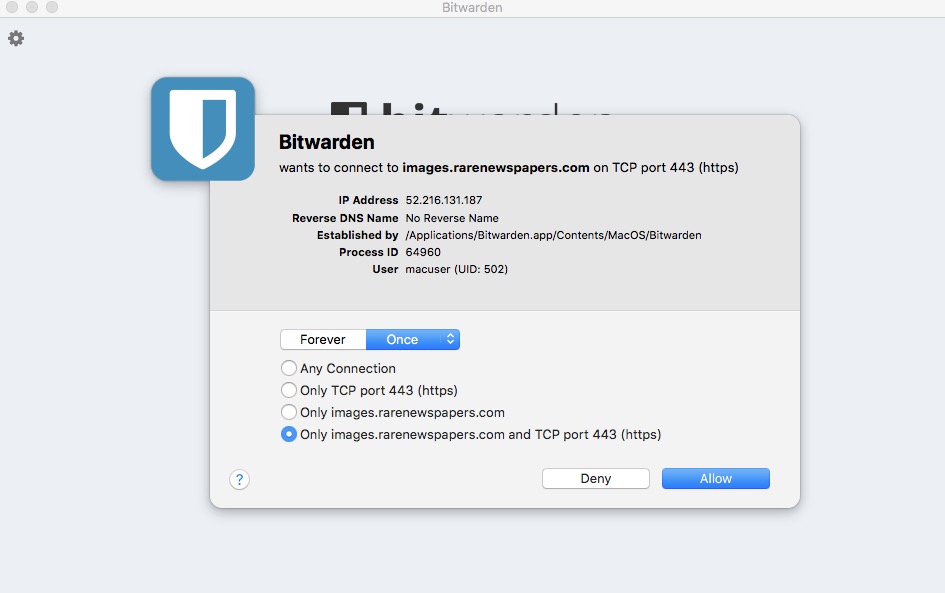Image resolution: width=945 pixels, height=593 pixels.
Task: Click the user value macuser (UID: 502)
Action: tap(456, 269)
